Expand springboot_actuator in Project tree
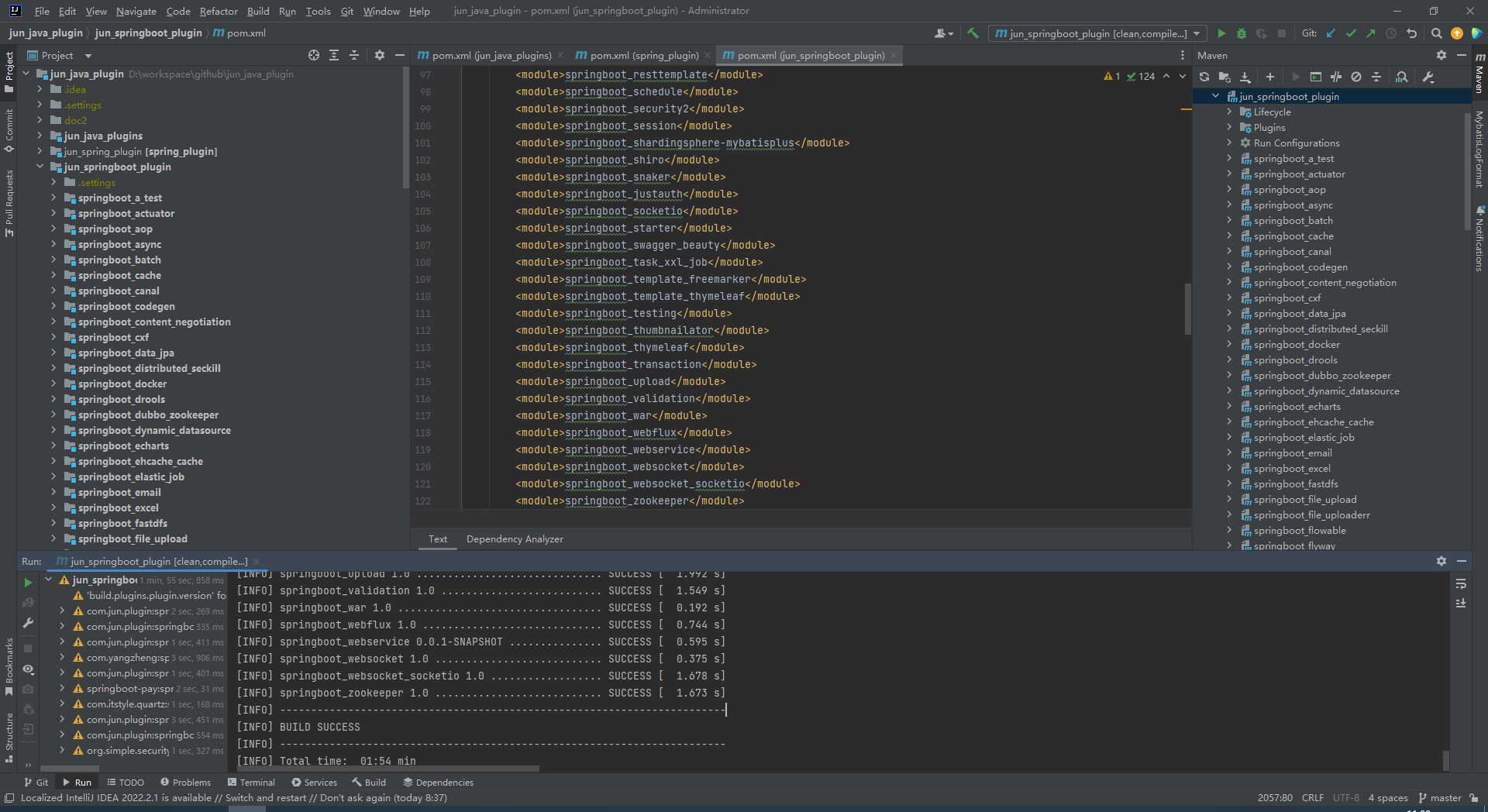This screenshot has height=812, width=1488. point(54,213)
